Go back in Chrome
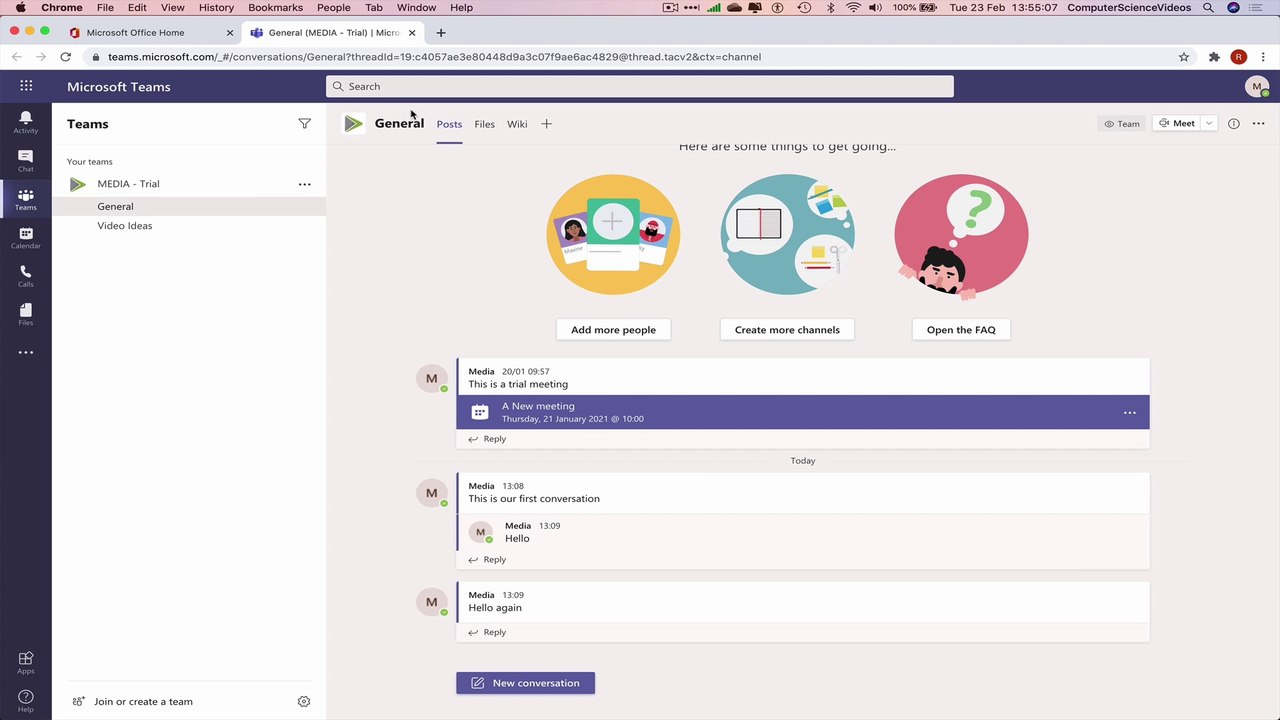Screen dimensions: 1280x720 16,57
